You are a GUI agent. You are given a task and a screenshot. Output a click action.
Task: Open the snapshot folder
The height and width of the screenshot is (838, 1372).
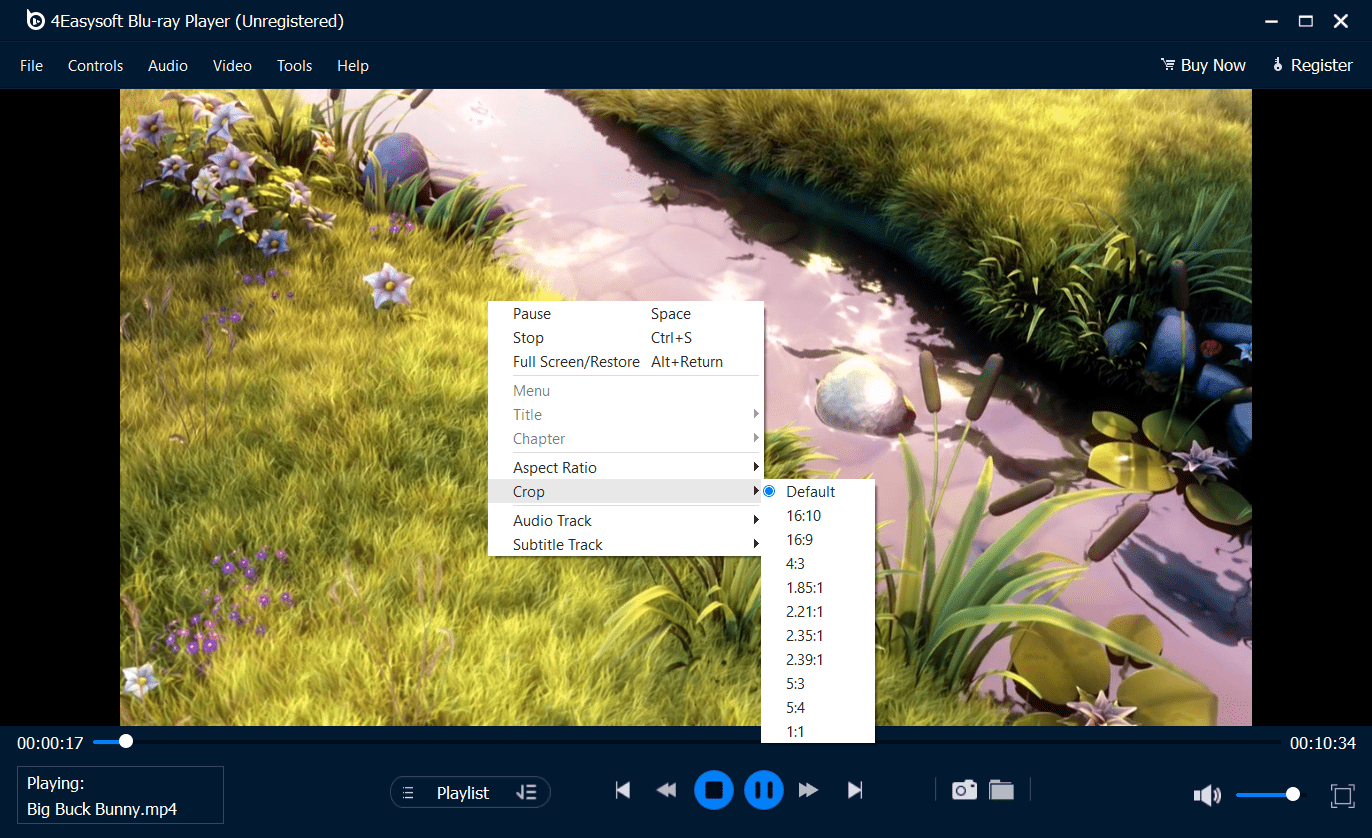[x=1002, y=791]
